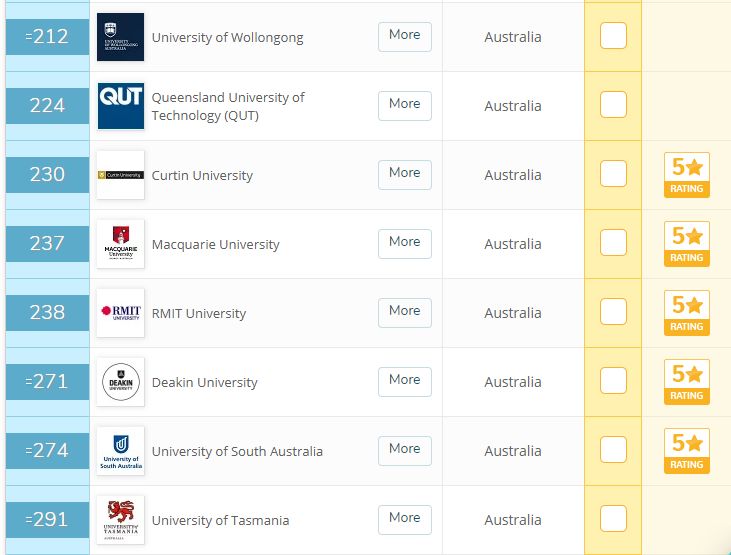
Task: Click the University of South Australia logo
Action: point(120,451)
